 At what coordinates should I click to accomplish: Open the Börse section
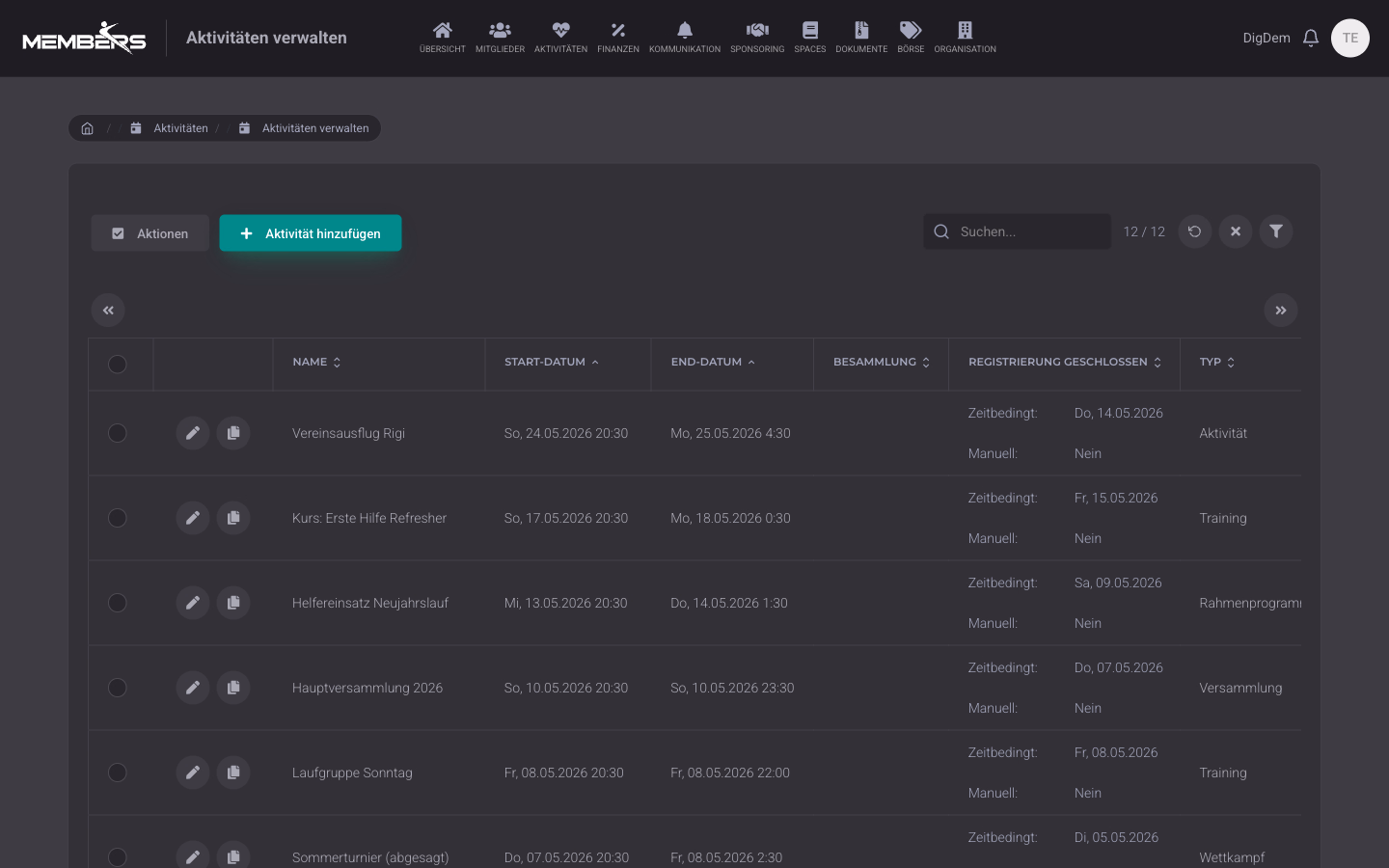pyautogui.click(x=911, y=38)
